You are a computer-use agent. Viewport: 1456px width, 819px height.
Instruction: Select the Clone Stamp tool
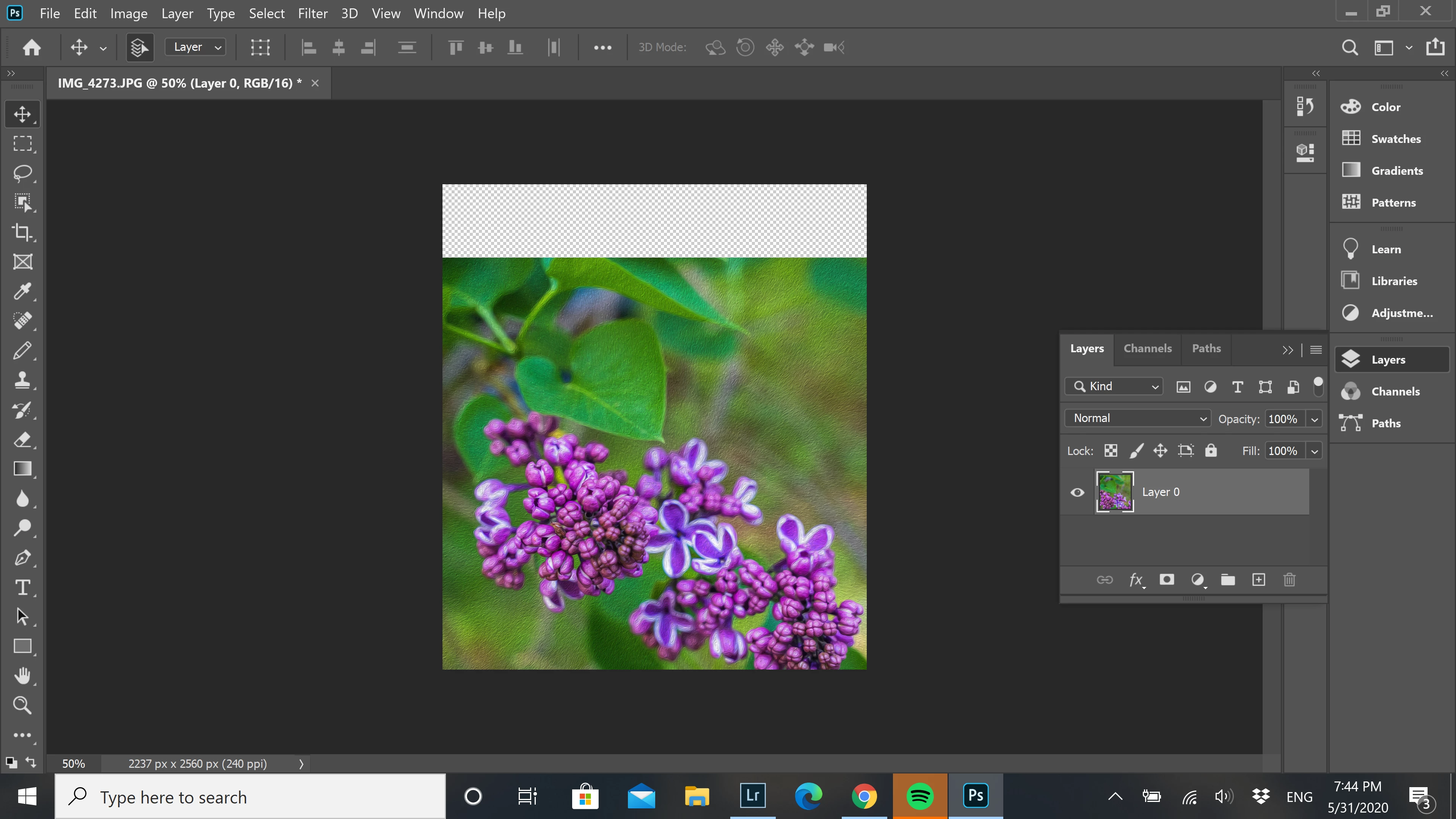23,380
